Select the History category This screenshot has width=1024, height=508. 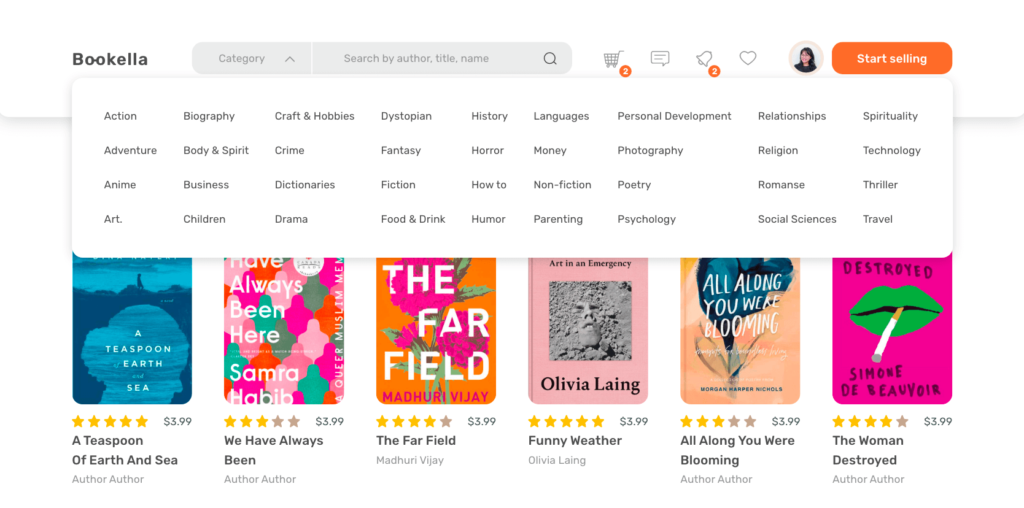pyautogui.click(x=489, y=116)
